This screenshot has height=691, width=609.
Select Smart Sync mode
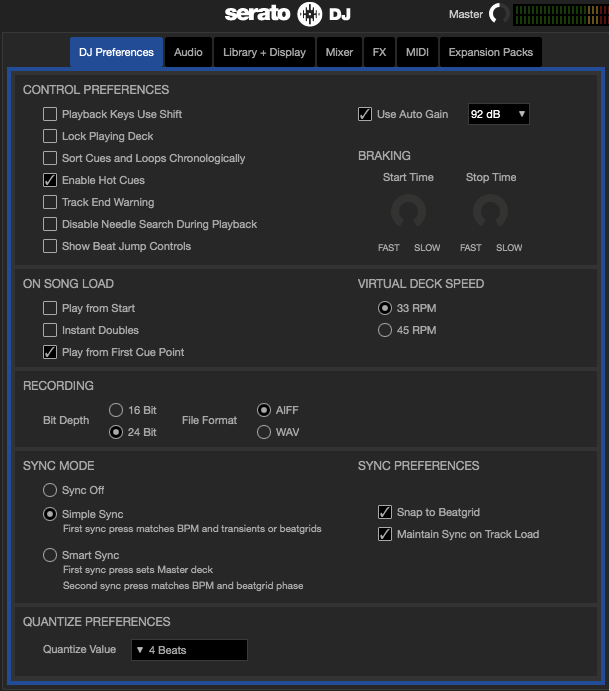tap(50, 555)
